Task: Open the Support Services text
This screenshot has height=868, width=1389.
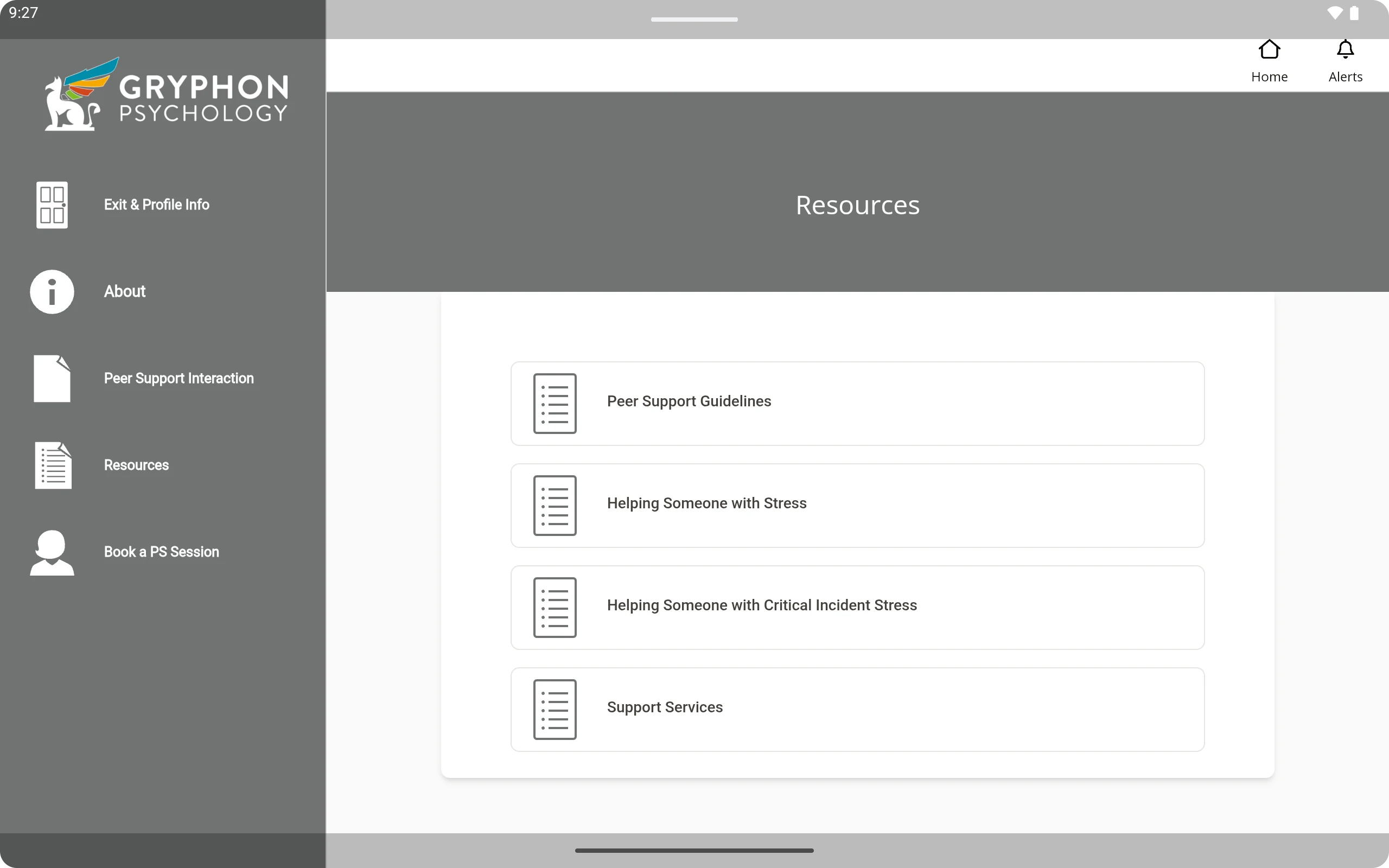Action: (x=665, y=707)
